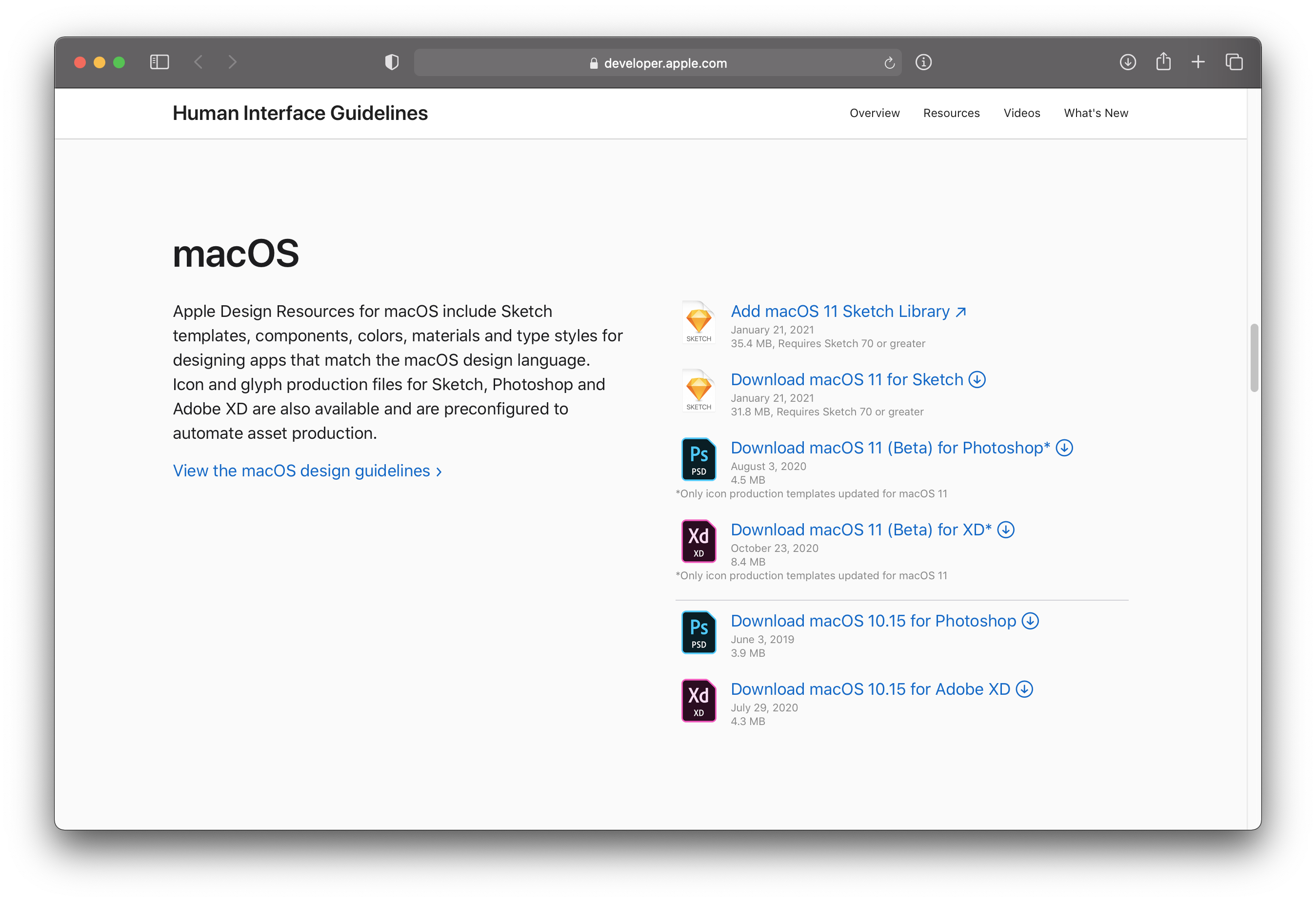
Task: Go back with the left chevron
Action: [x=198, y=62]
